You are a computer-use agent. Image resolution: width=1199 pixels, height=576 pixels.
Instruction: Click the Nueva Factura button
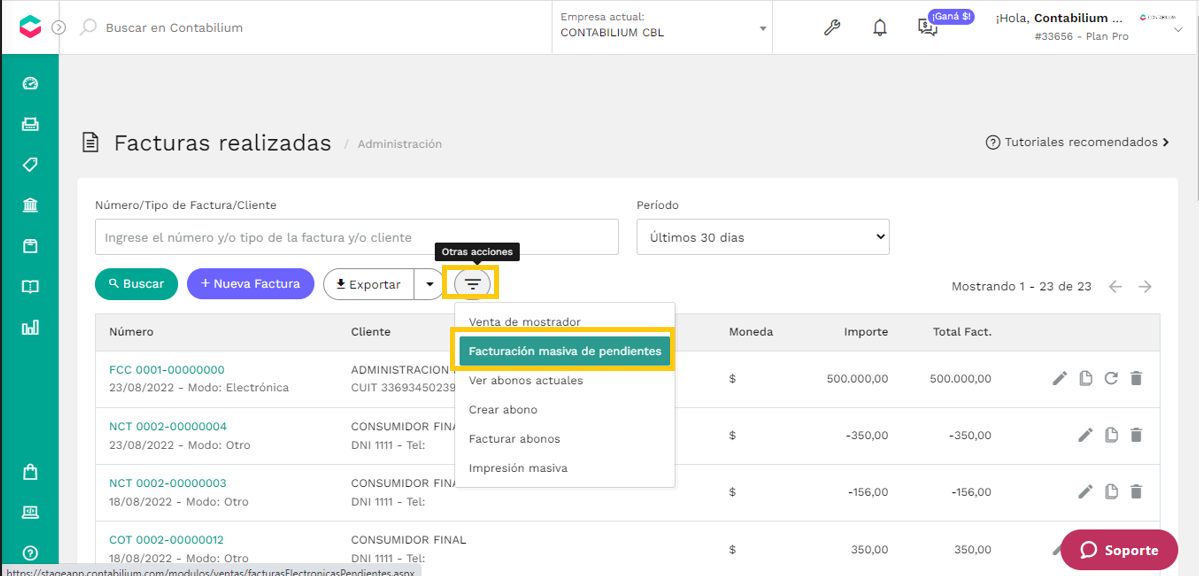[250, 284]
